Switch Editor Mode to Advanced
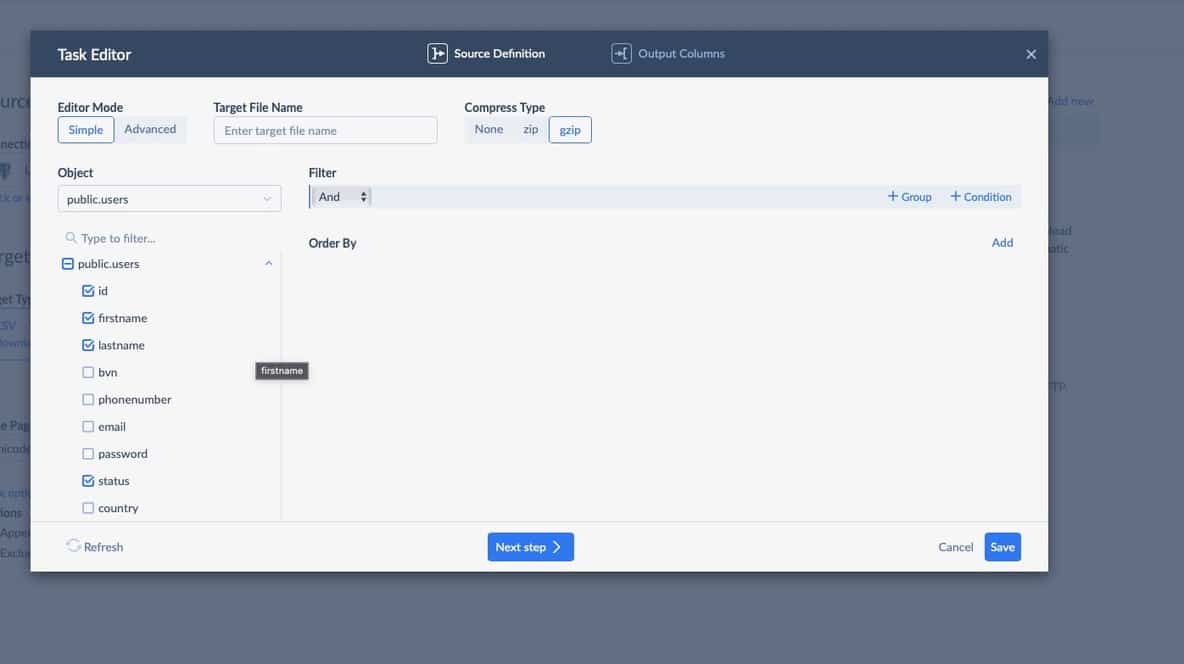 coord(150,129)
